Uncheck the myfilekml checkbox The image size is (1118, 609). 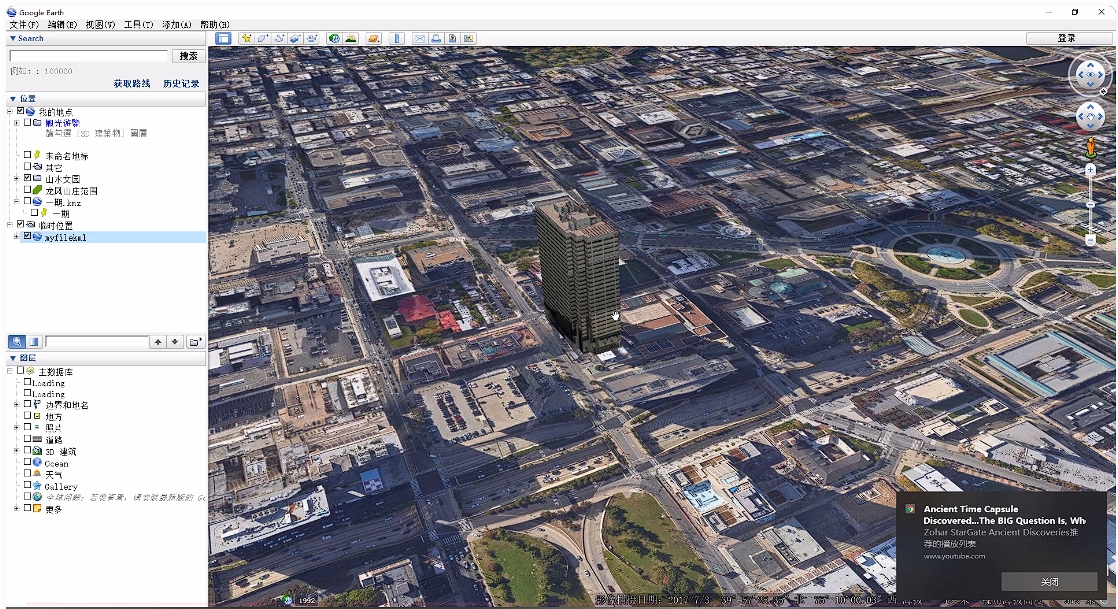(x=27, y=237)
